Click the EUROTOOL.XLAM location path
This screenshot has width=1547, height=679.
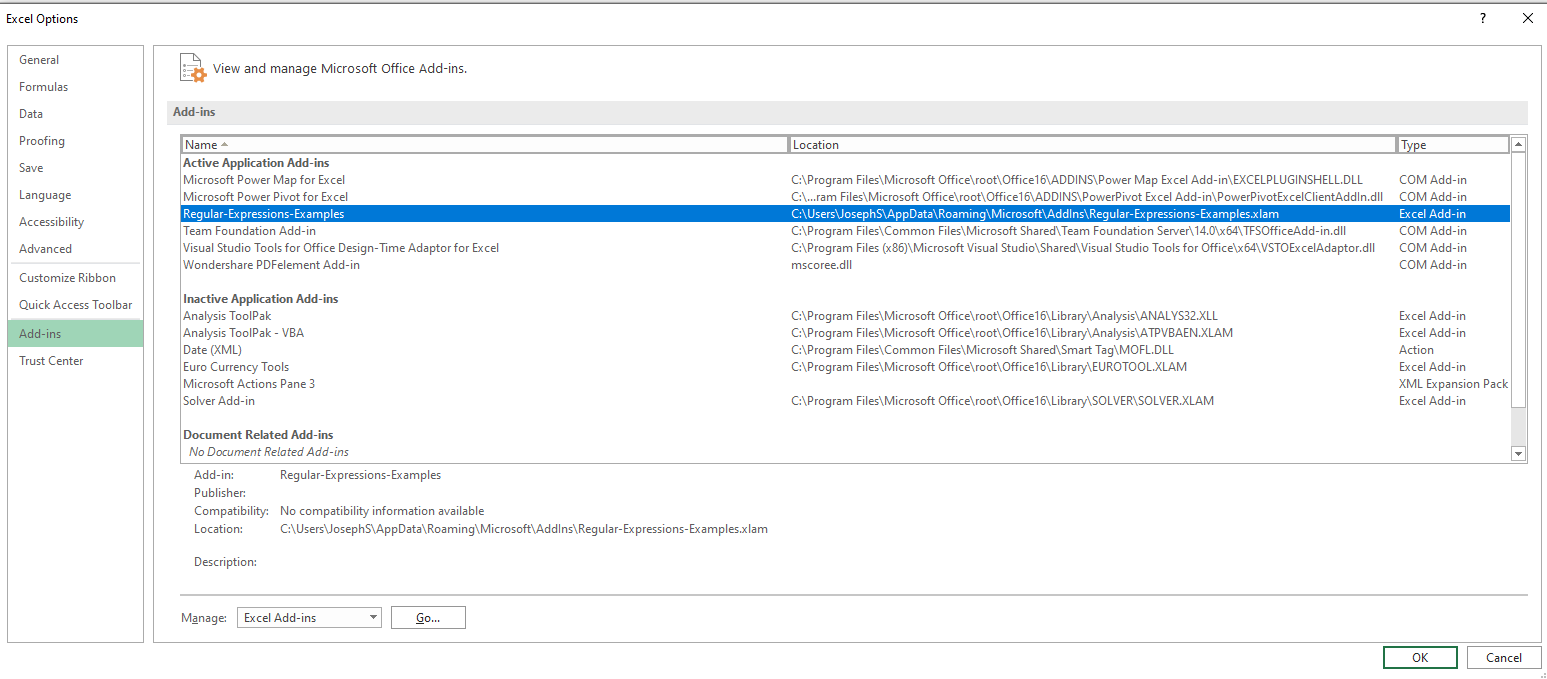coord(989,367)
